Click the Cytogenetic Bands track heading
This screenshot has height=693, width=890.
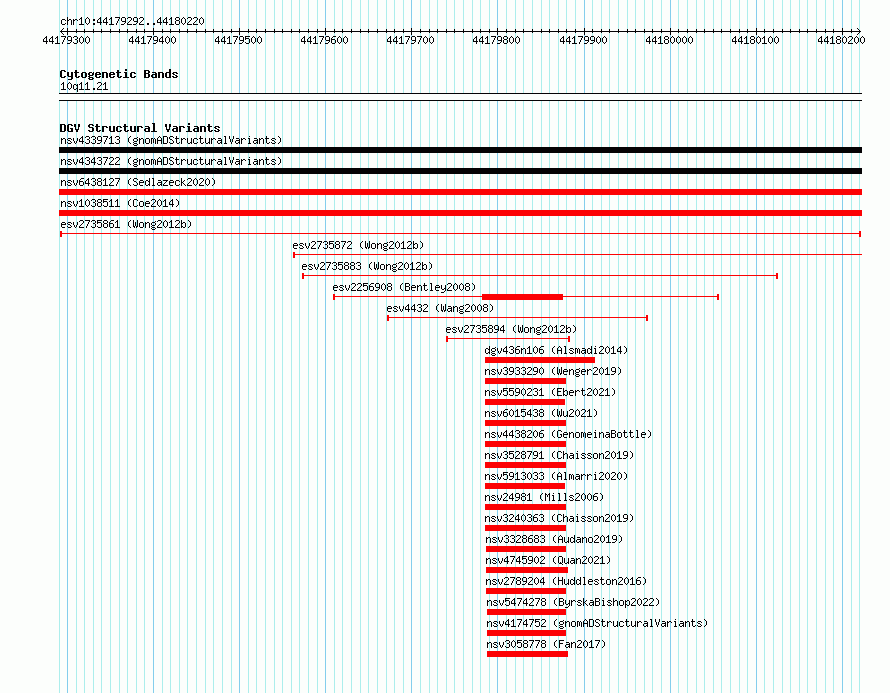click(119, 74)
